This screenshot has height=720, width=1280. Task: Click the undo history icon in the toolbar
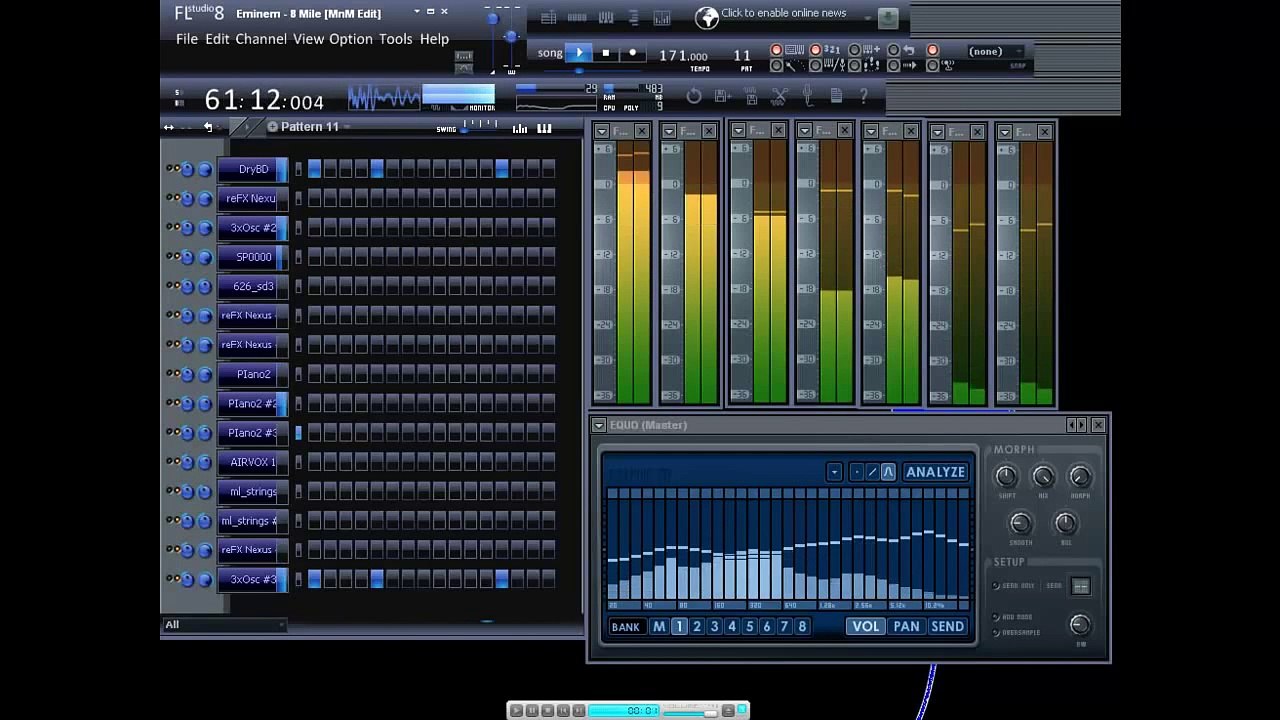(x=694, y=96)
